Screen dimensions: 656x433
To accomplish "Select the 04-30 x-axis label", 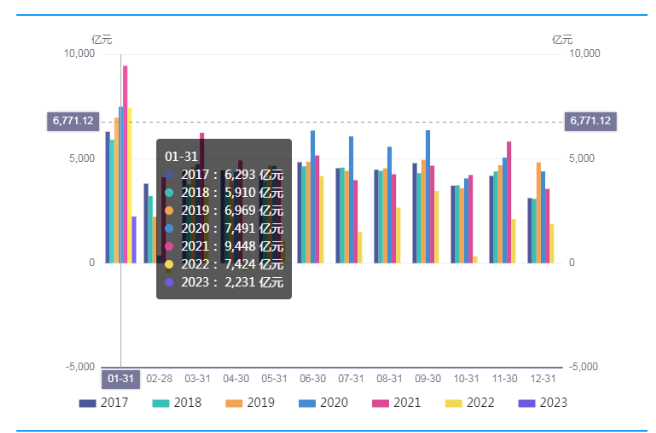I will (236, 379).
